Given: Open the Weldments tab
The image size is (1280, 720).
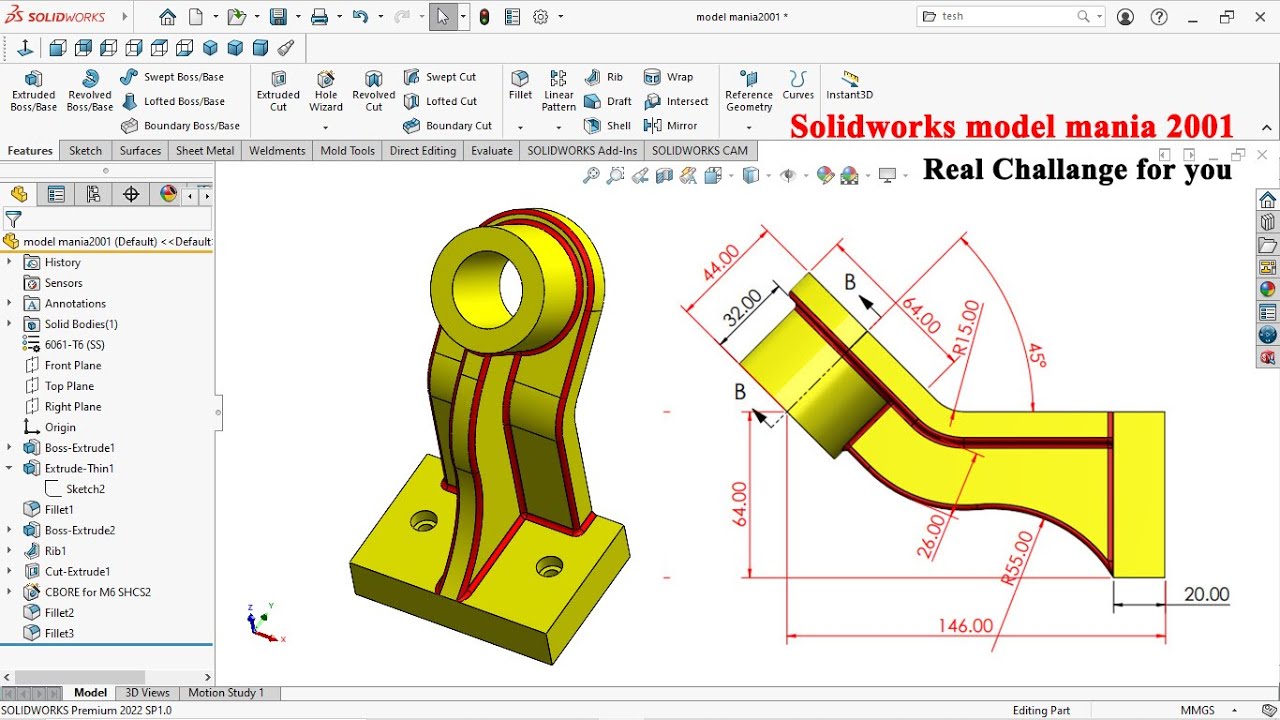Looking at the screenshot, I should tap(277, 151).
